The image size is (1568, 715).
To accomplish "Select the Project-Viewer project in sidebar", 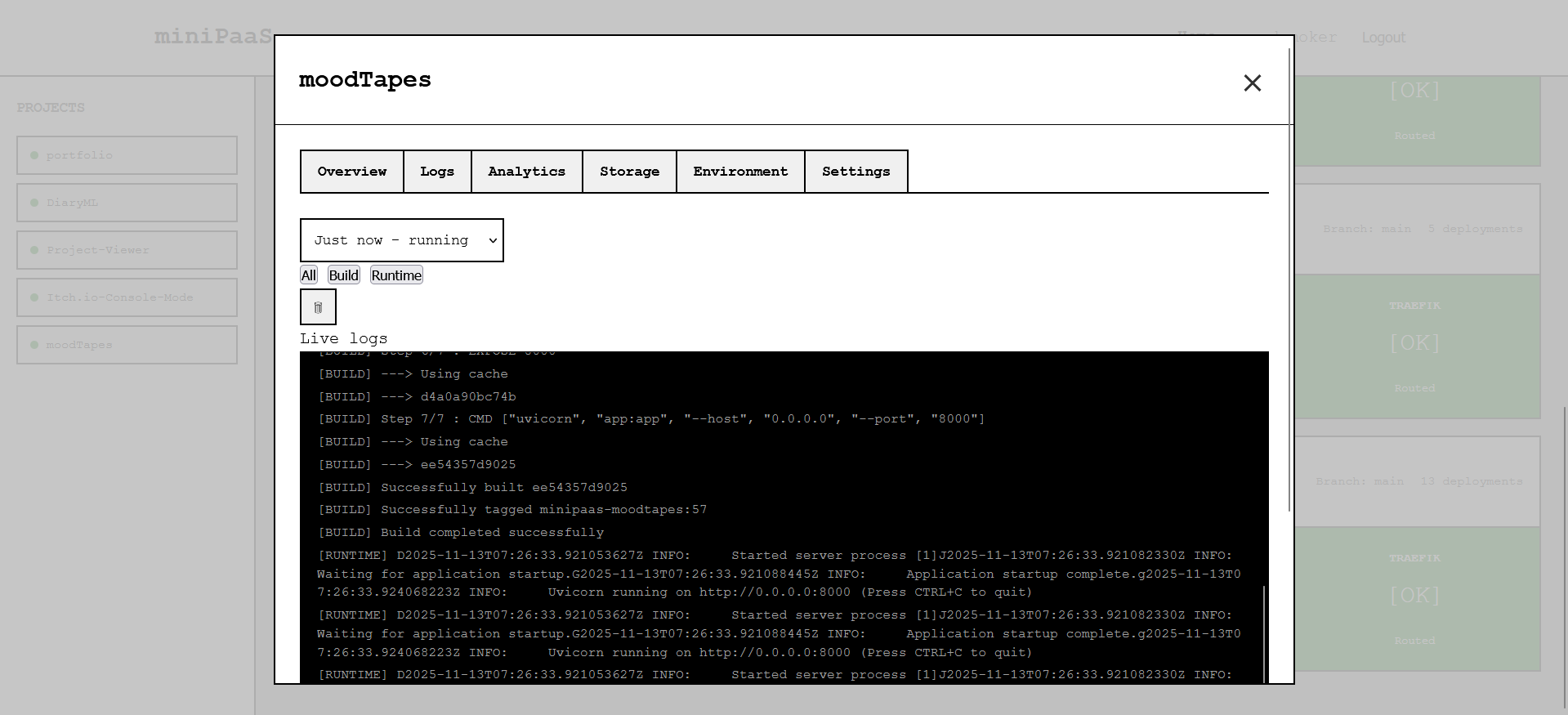I will (x=127, y=250).
